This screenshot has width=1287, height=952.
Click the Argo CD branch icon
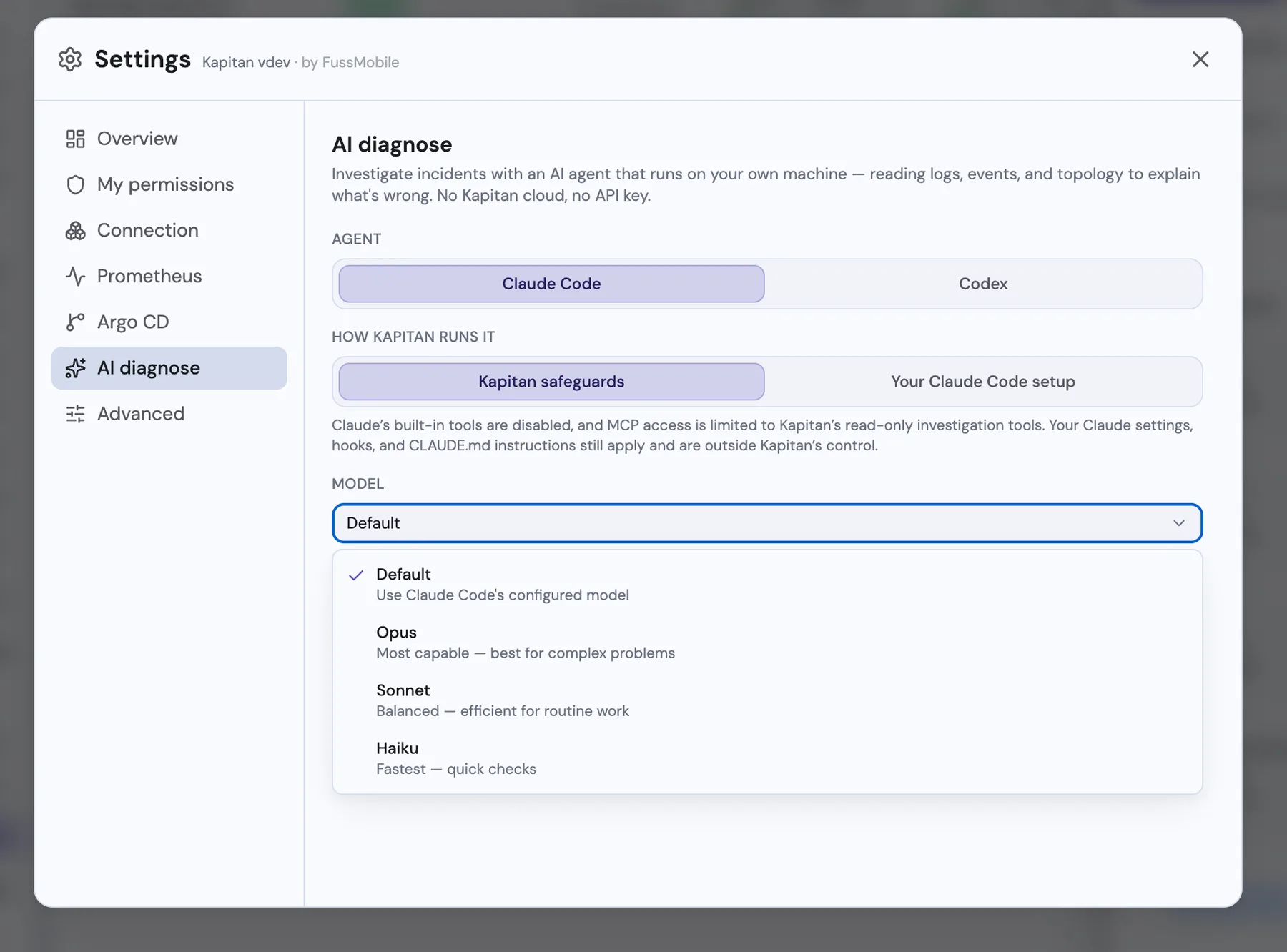[x=75, y=322]
